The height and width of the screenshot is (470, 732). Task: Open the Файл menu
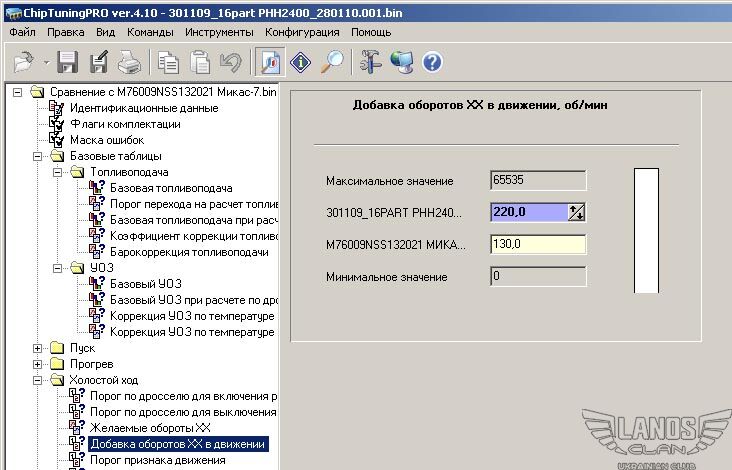[x=22, y=32]
